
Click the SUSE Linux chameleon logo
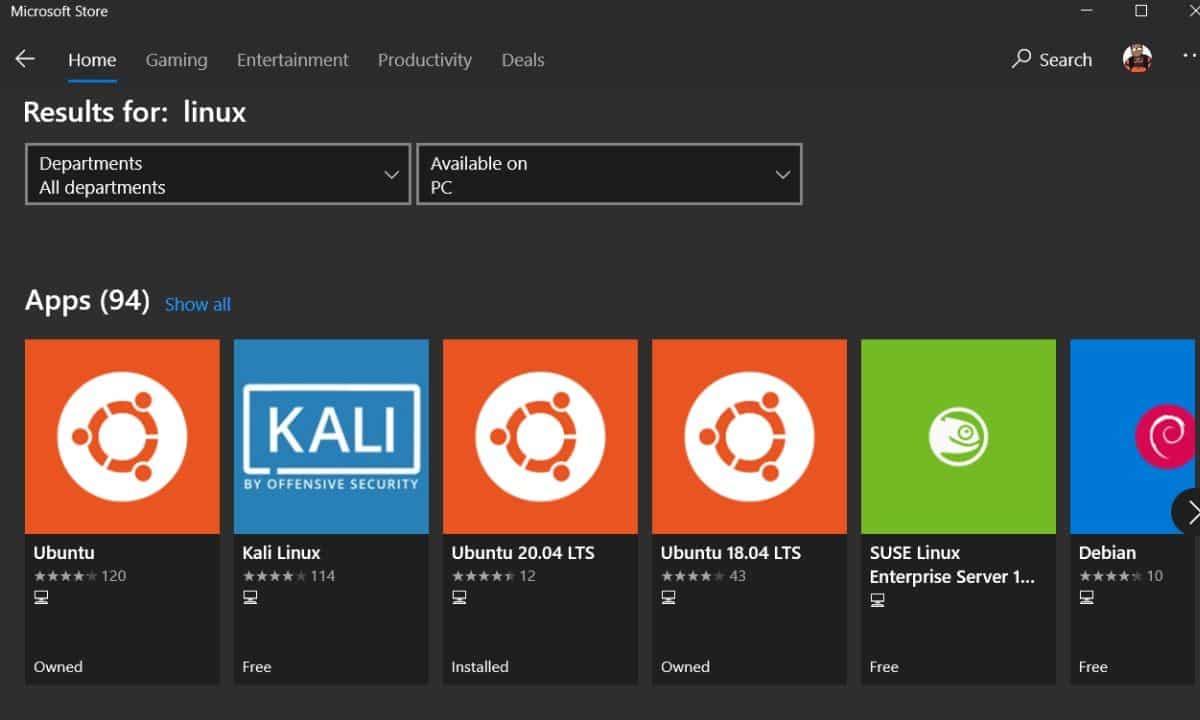tap(958, 436)
